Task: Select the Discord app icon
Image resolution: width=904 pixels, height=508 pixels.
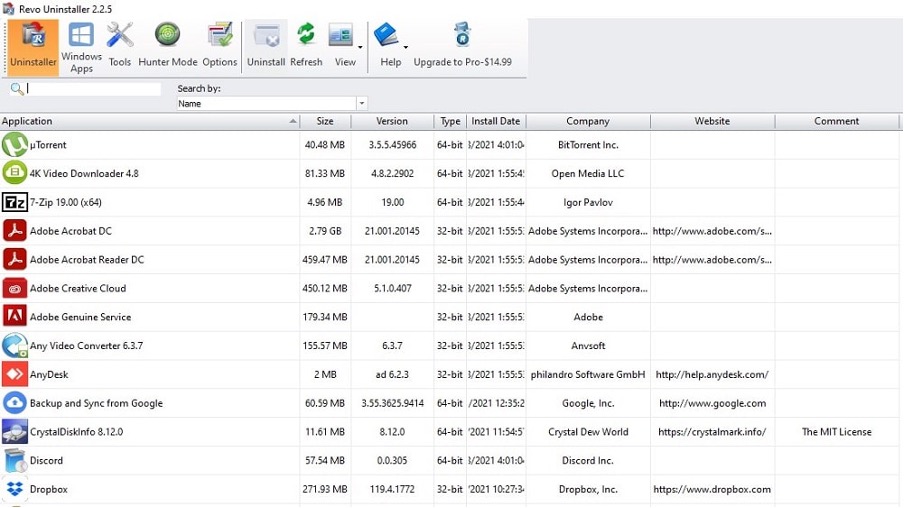Action: point(14,460)
